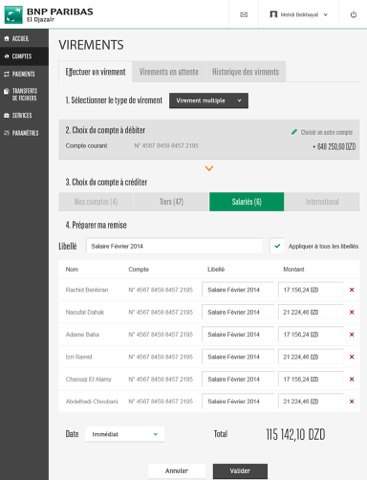Edit the Libellé field for Naoufal Dahak
The width and height of the screenshot is (367, 480).
[x=238, y=312]
